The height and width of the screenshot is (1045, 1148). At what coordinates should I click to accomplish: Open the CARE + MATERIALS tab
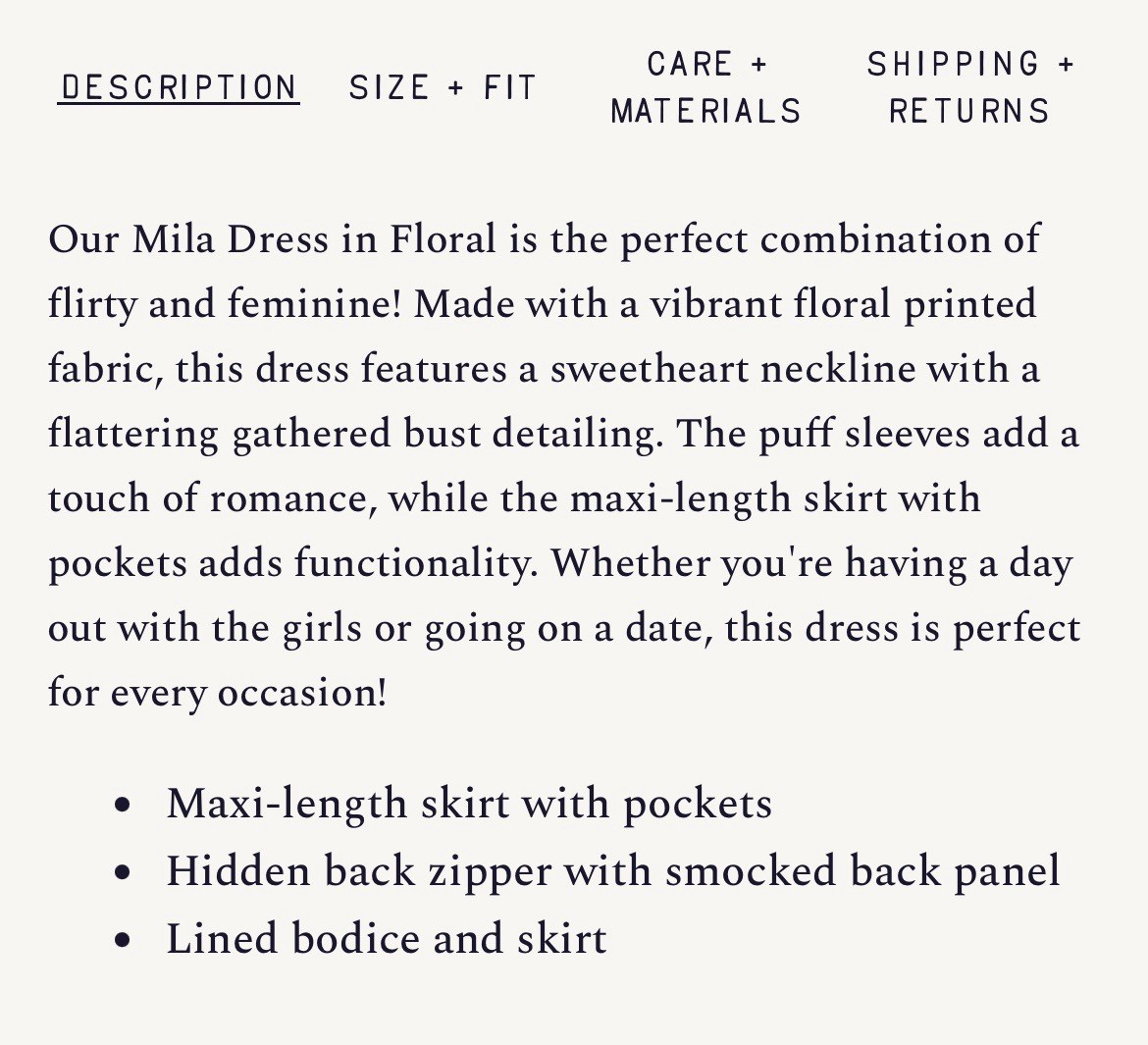tap(705, 86)
